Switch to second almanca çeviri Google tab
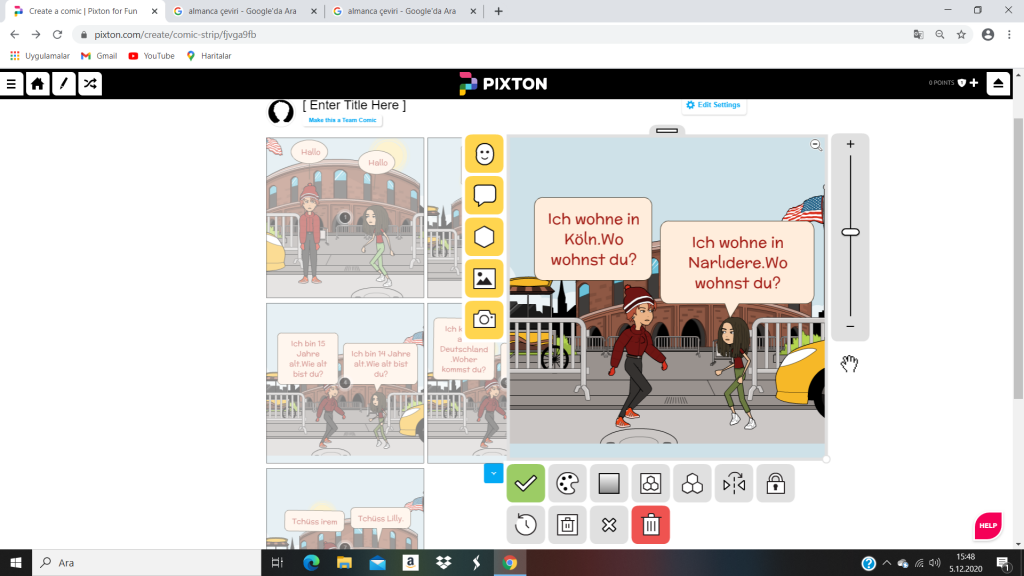 400,11
